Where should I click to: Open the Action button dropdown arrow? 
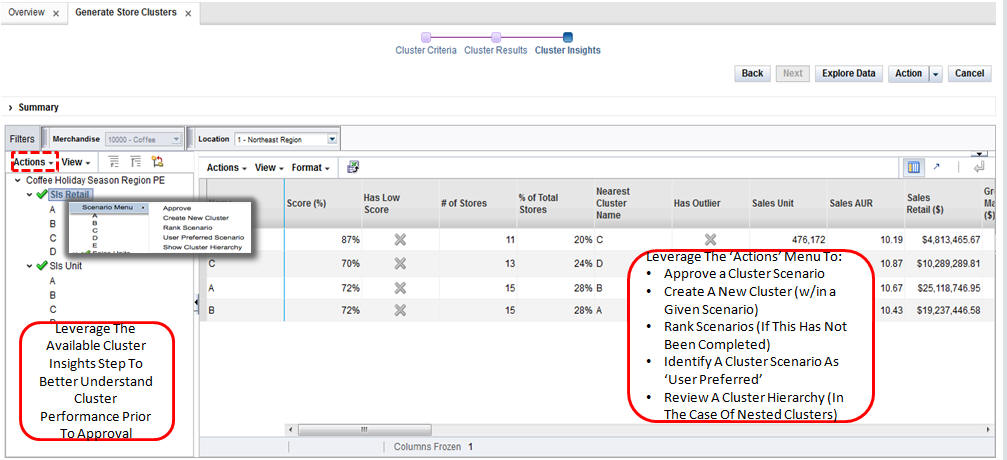tap(935, 74)
